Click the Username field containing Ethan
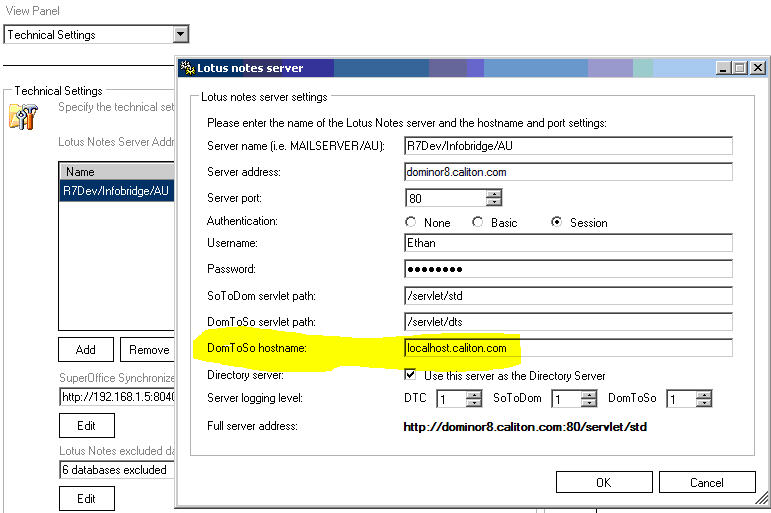 (x=568, y=243)
